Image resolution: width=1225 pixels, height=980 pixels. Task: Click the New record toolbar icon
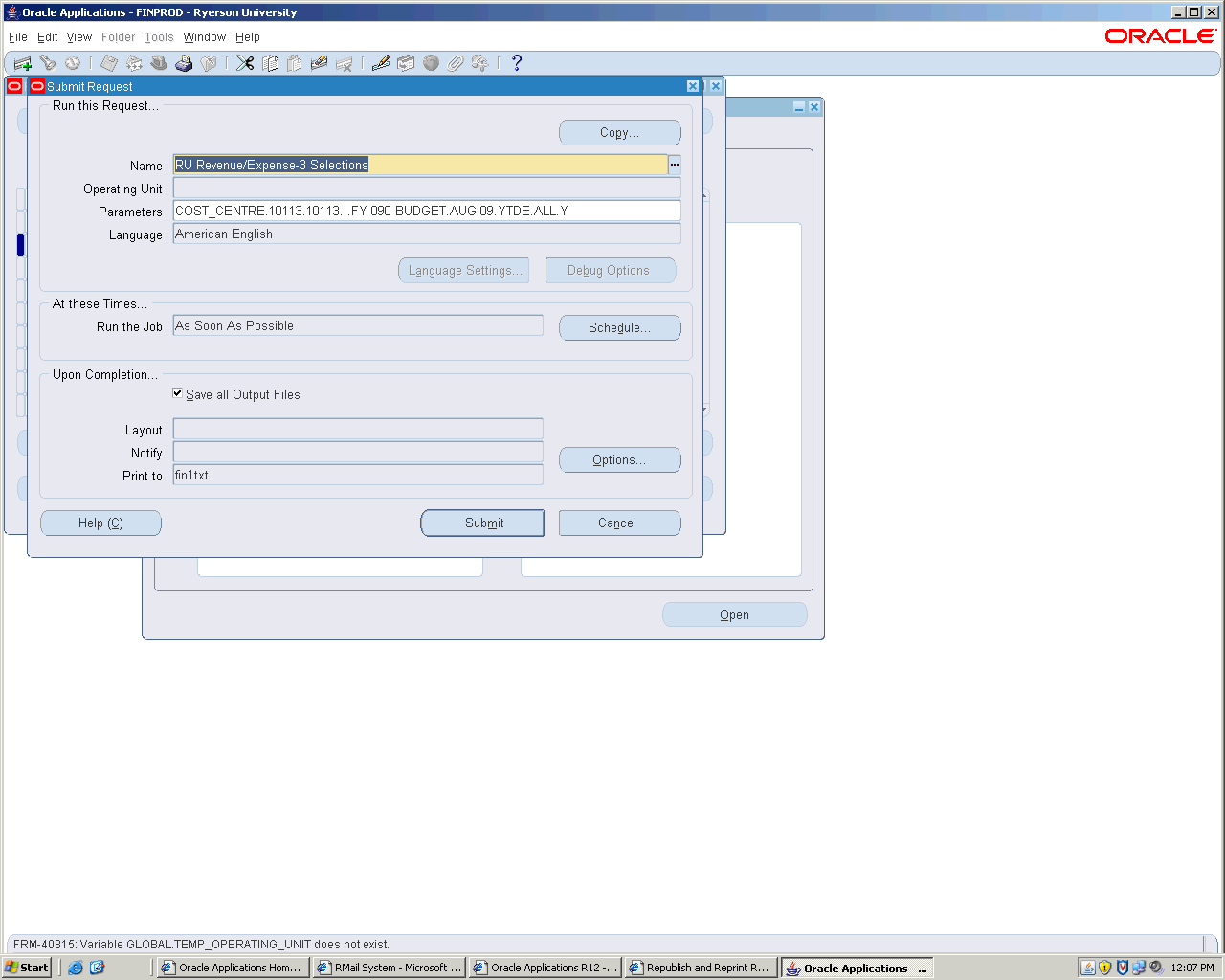23,63
